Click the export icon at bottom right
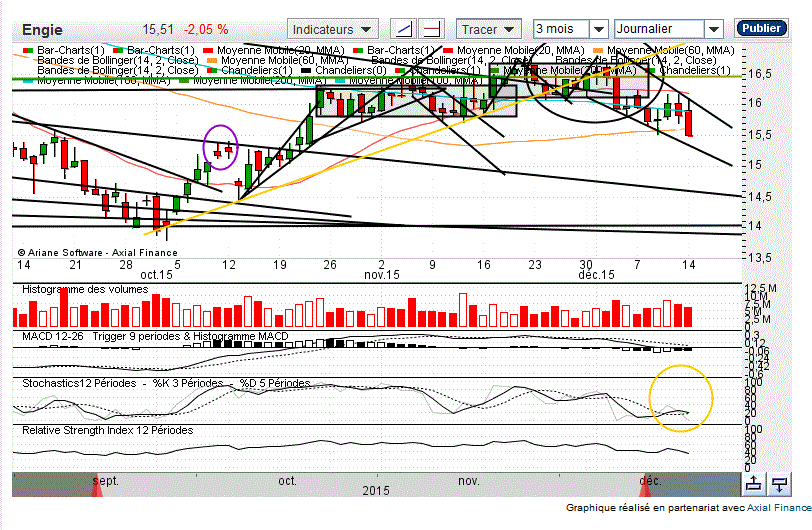This screenshot has width=812, height=530. [779, 484]
